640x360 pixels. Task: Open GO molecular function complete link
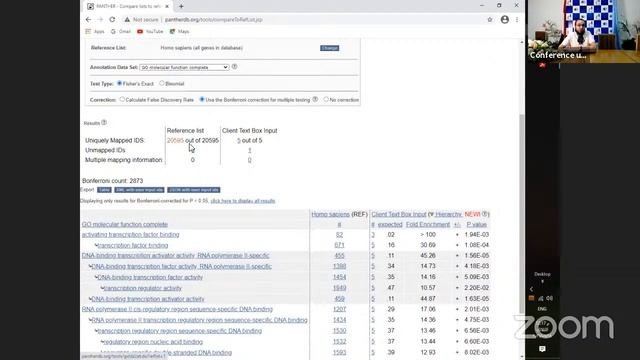pos(124,224)
